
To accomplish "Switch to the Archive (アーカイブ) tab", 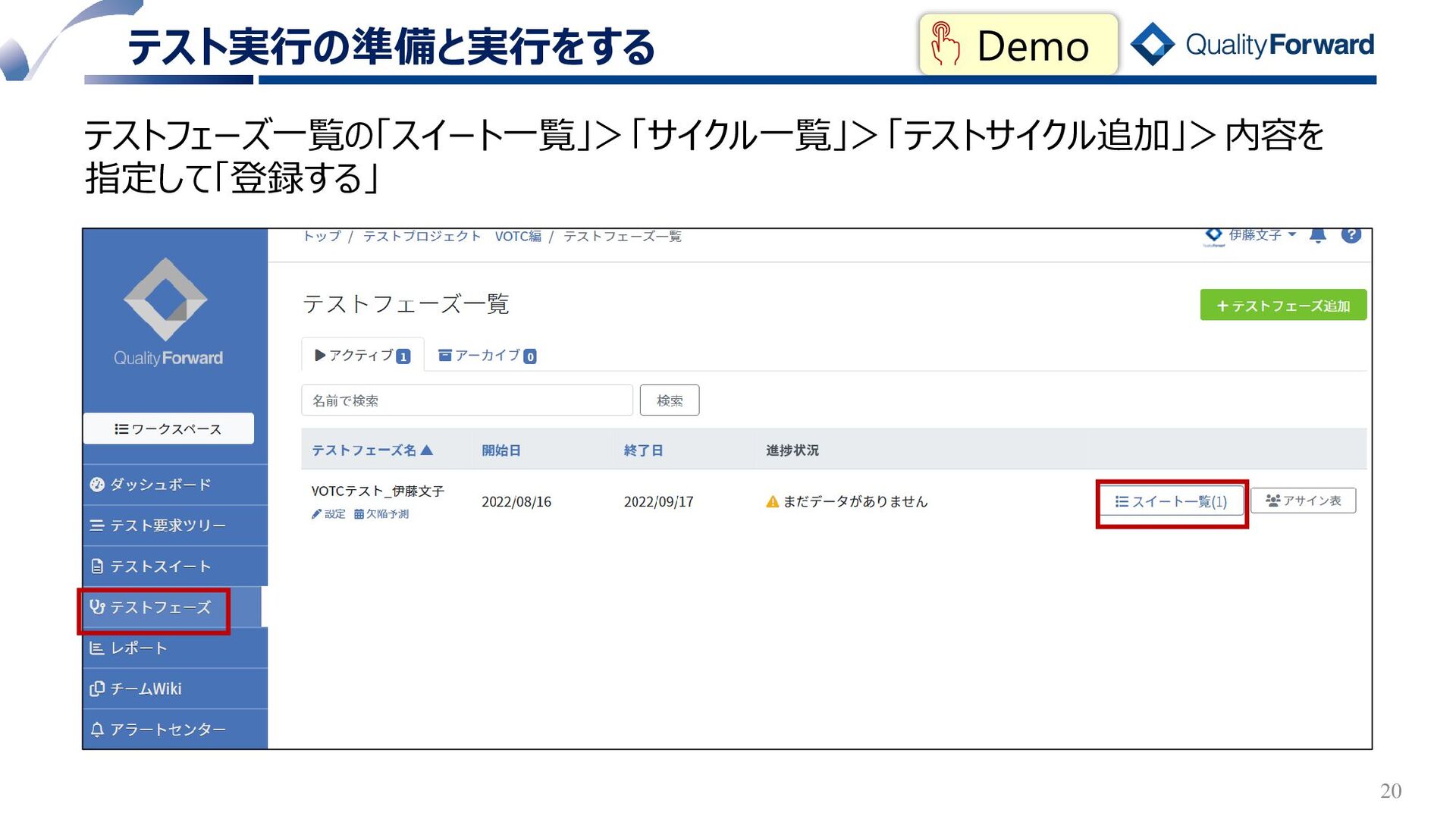I will [488, 356].
